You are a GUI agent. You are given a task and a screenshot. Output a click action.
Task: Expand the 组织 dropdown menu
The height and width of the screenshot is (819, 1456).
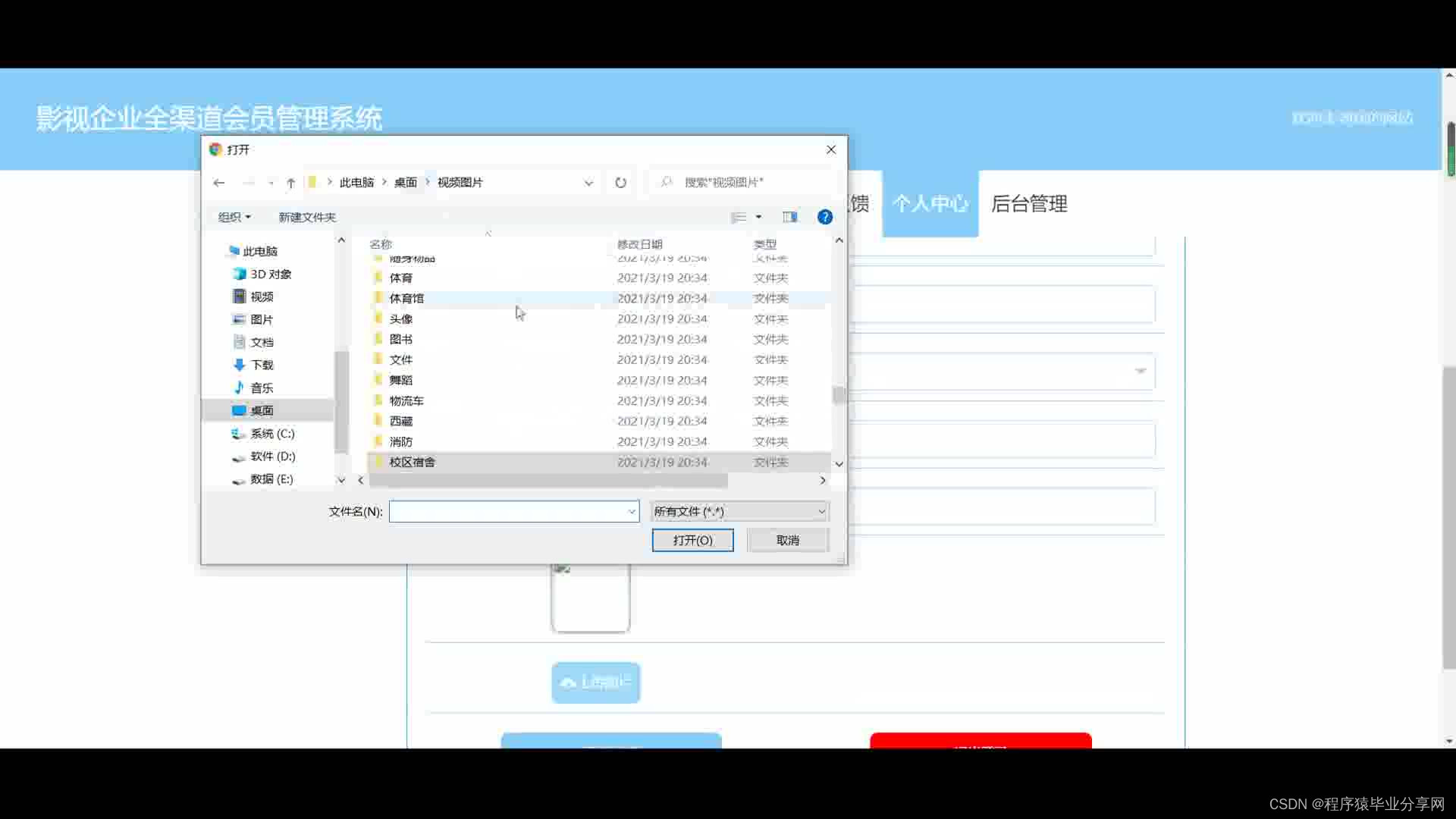pyautogui.click(x=234, y=218)
